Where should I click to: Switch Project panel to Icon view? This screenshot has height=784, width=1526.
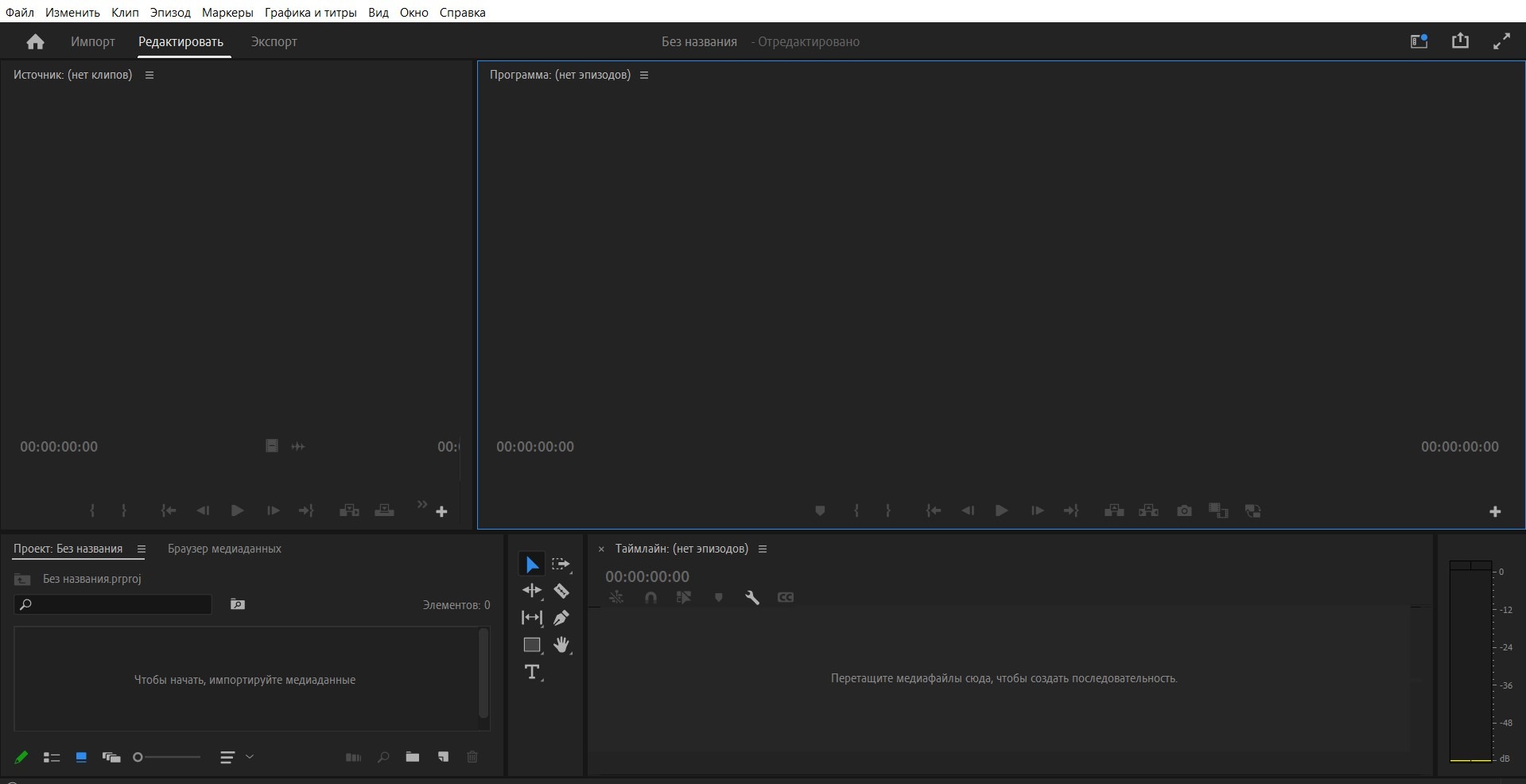(x=81, y=757)
